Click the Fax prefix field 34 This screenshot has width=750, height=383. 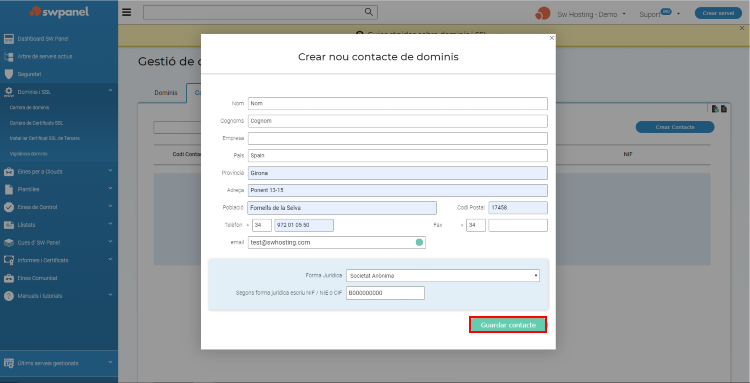(x=475, y=225)
